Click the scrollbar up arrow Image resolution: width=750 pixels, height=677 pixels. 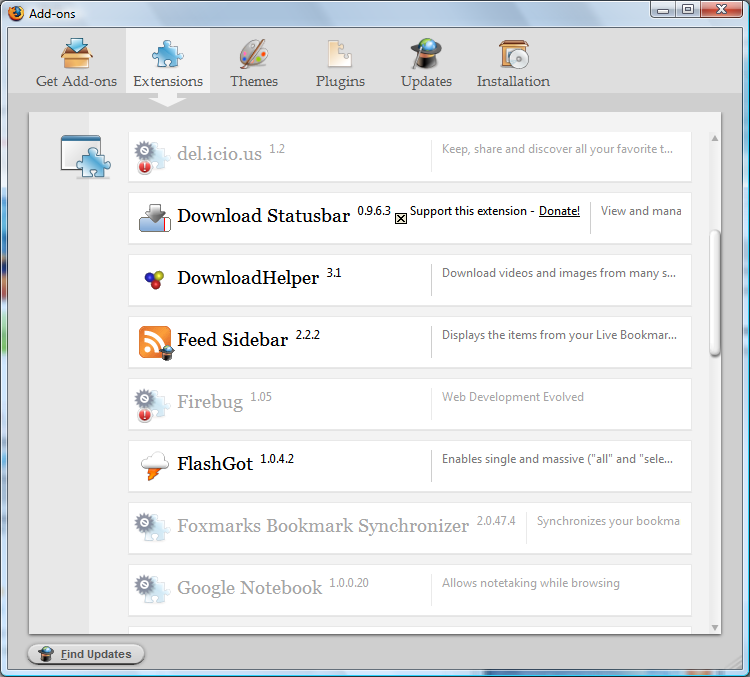click(x=715, y=139)
